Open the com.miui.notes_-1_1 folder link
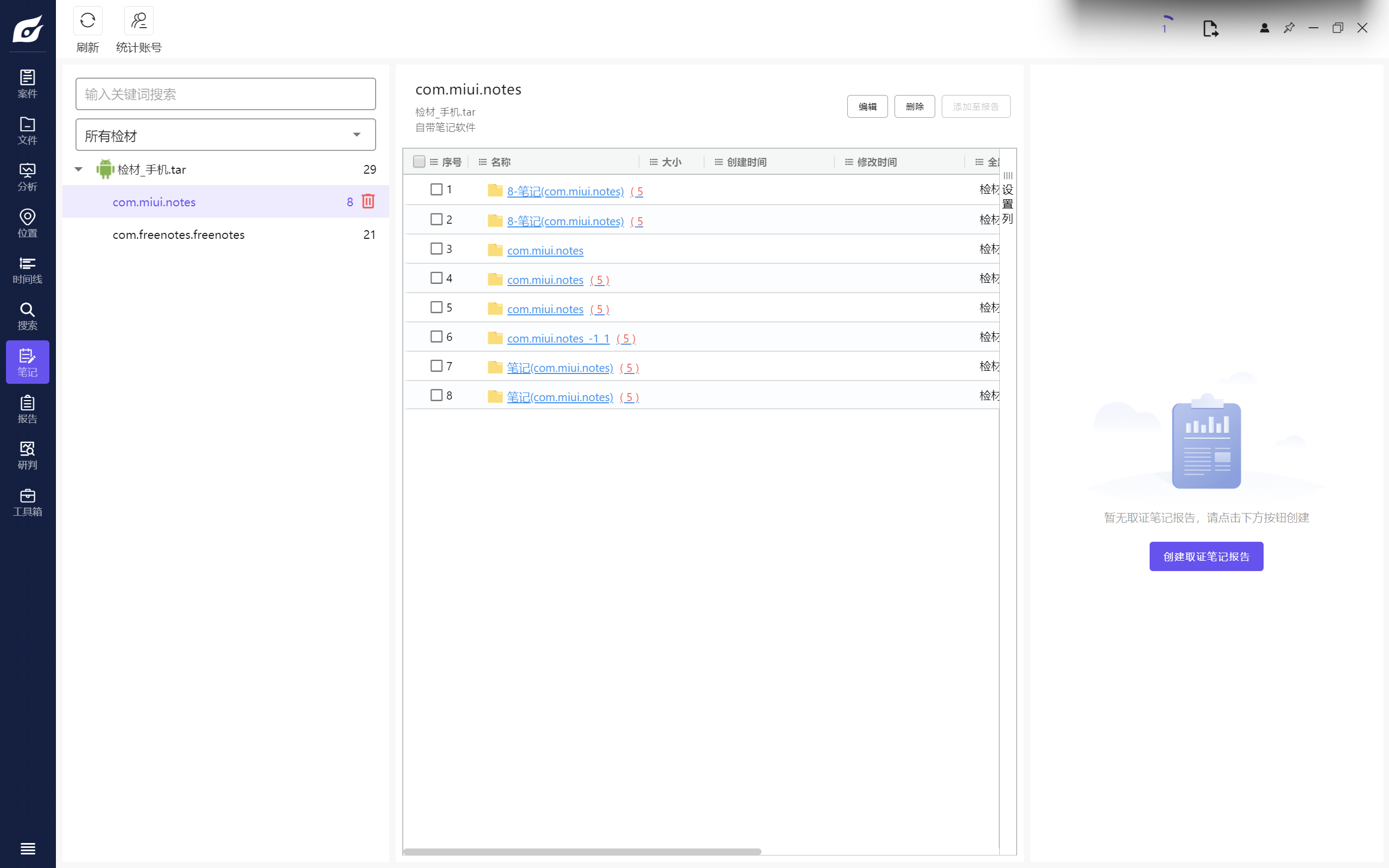The image size is (1389, 868). (558, 339)
